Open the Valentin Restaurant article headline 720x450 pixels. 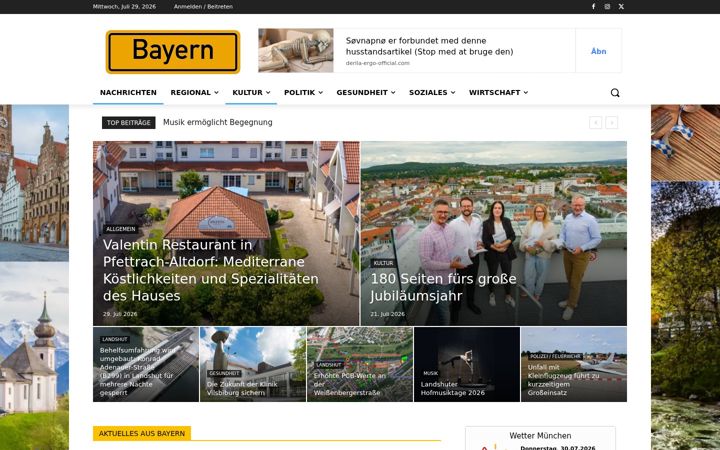(211, 270)
